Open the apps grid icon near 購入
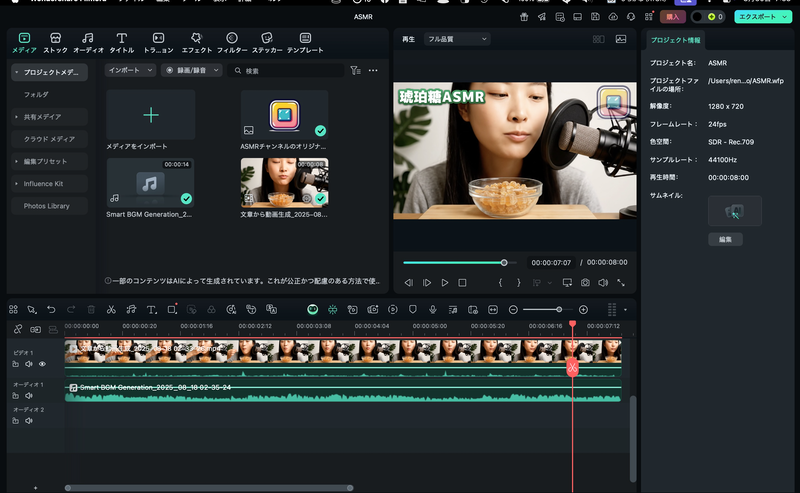Viewport: 800px width, 493px height. 649,17
